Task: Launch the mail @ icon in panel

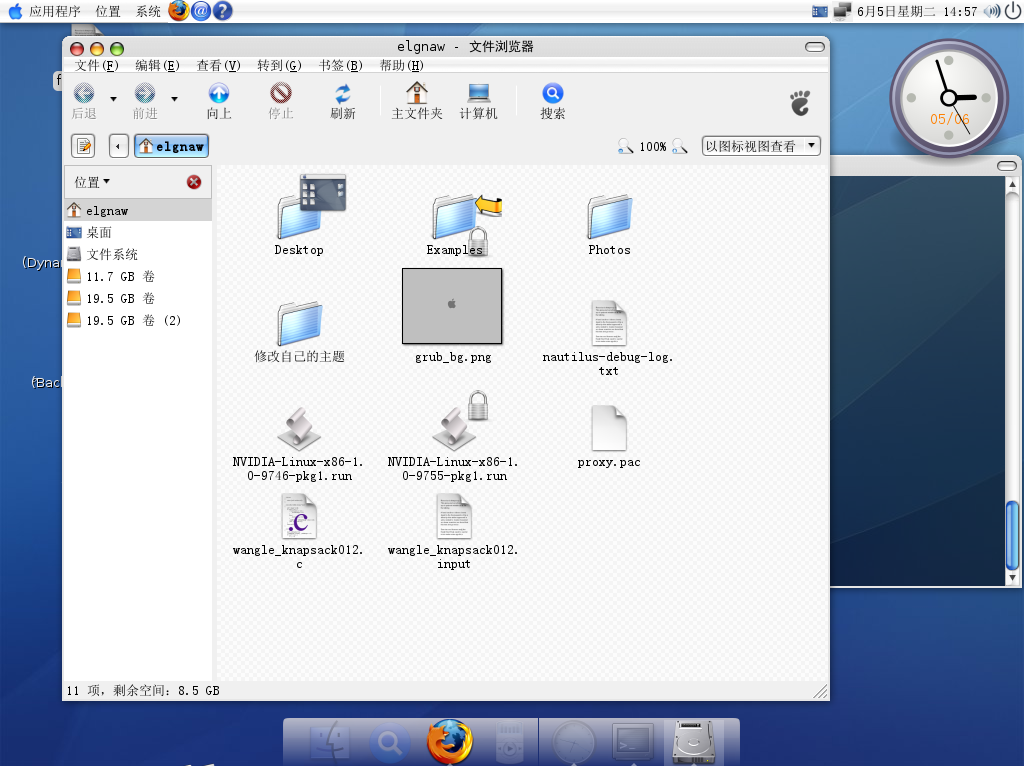Action: 200,10
